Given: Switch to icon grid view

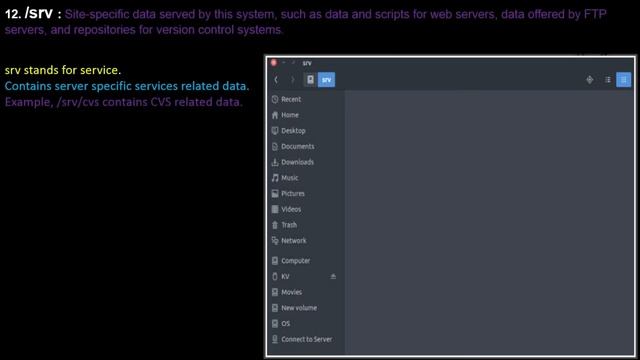Looking at the screenshot, I should pos(623,80).
